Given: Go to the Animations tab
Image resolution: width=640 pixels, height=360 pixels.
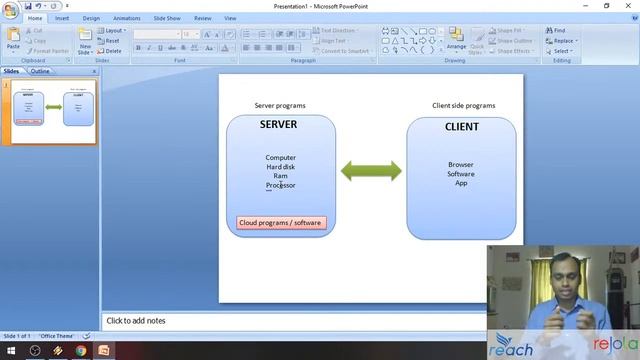Looking at the screenshot, I should (127, 18).
